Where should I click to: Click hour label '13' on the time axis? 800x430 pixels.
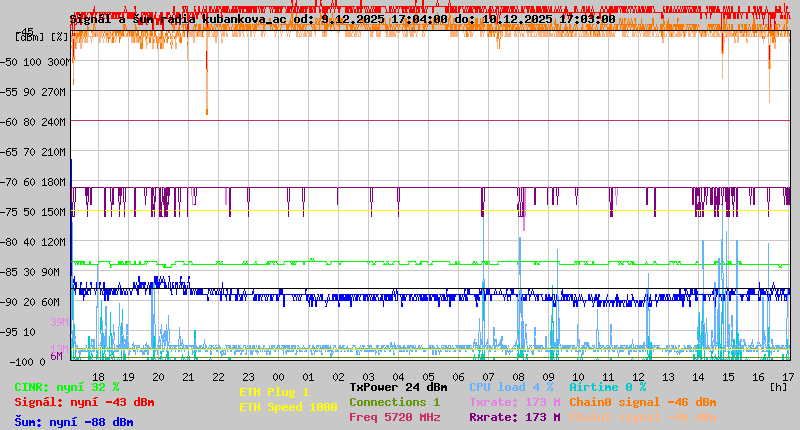[668, 377]
